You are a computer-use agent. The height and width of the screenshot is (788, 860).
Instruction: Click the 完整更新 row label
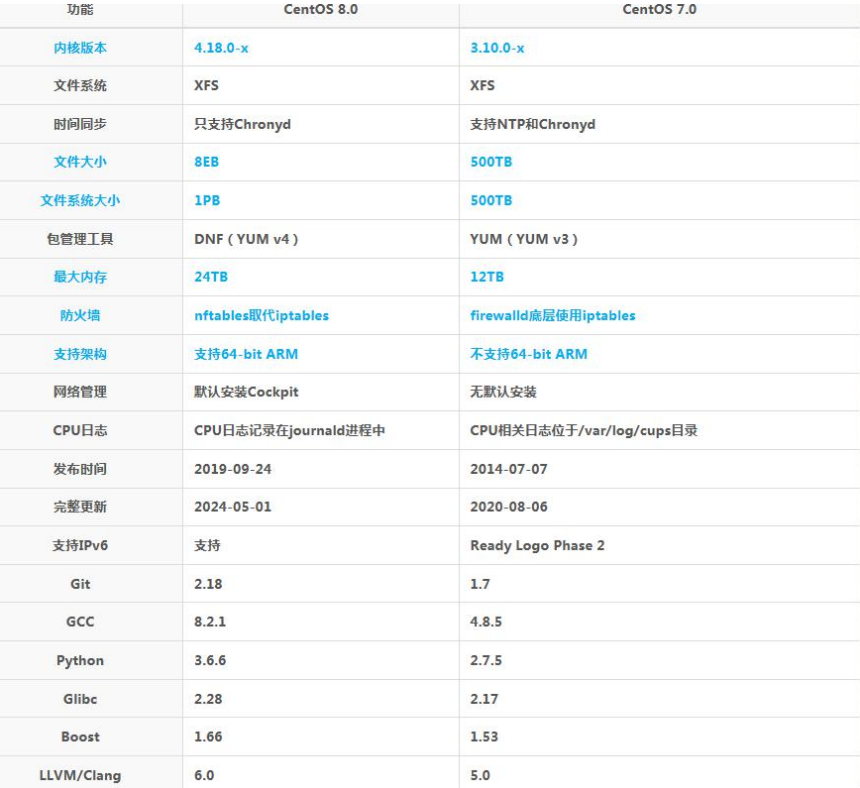point(80,507)
